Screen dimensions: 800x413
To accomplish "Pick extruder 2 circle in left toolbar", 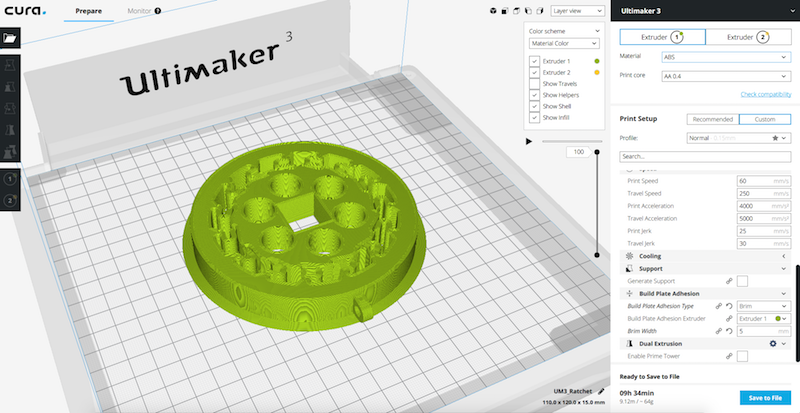I will tap(10, 201).
